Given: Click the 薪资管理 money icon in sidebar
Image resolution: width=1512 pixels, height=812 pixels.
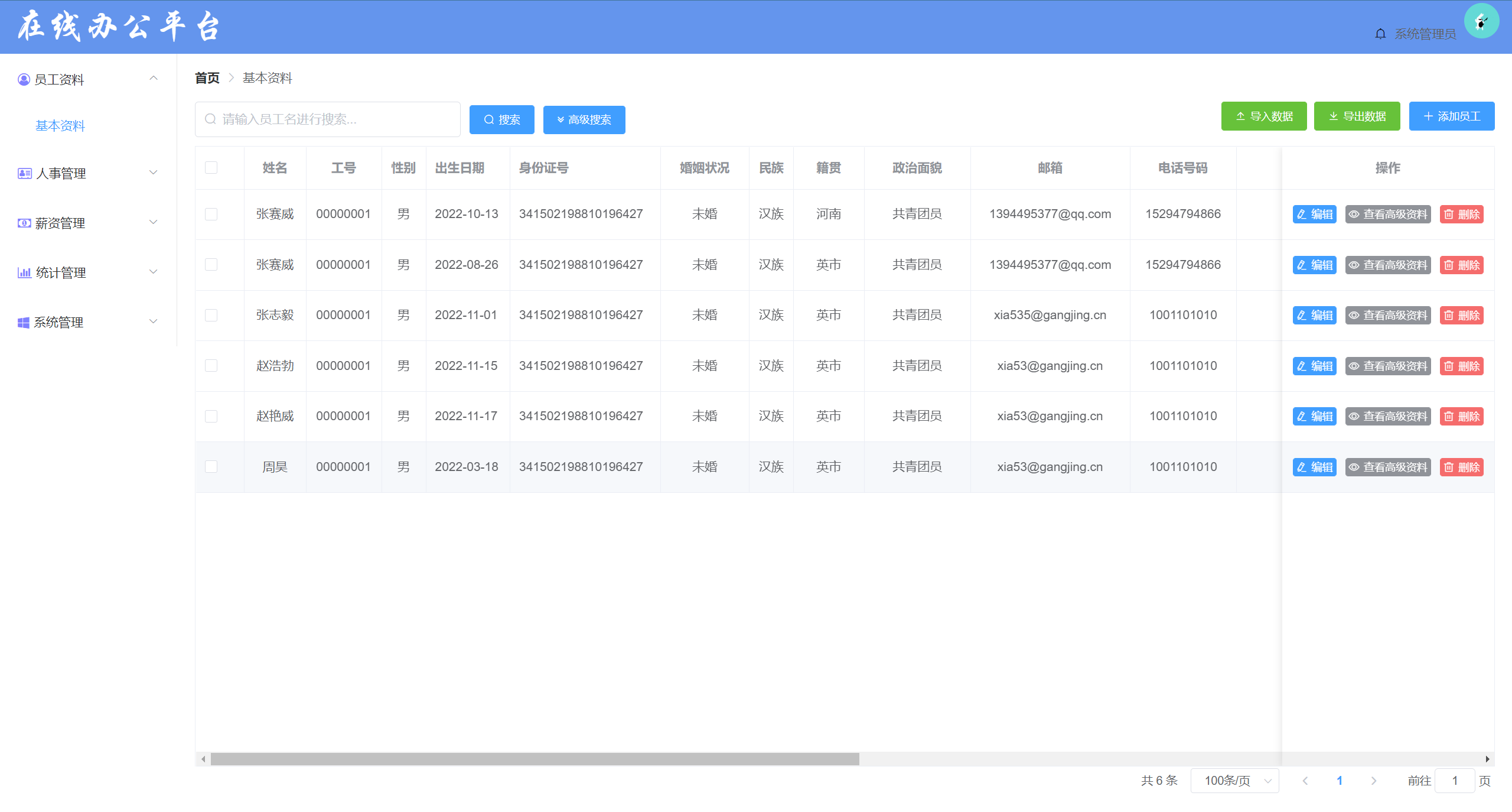Looking at the screenshot, I should pyautogui.click(x=24, y=223).
